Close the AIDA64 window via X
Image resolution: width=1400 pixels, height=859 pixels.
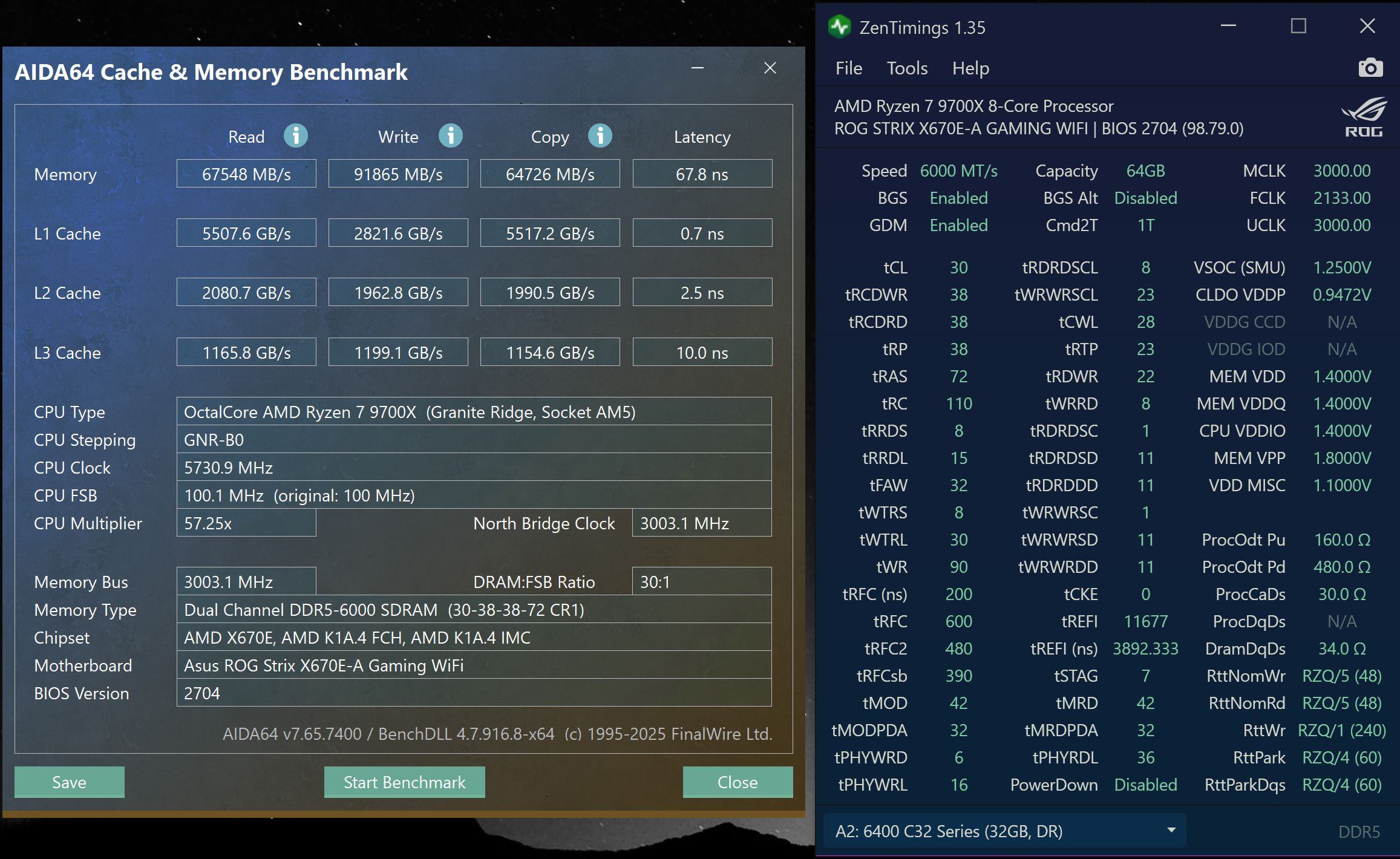click(x=770, y=68)
